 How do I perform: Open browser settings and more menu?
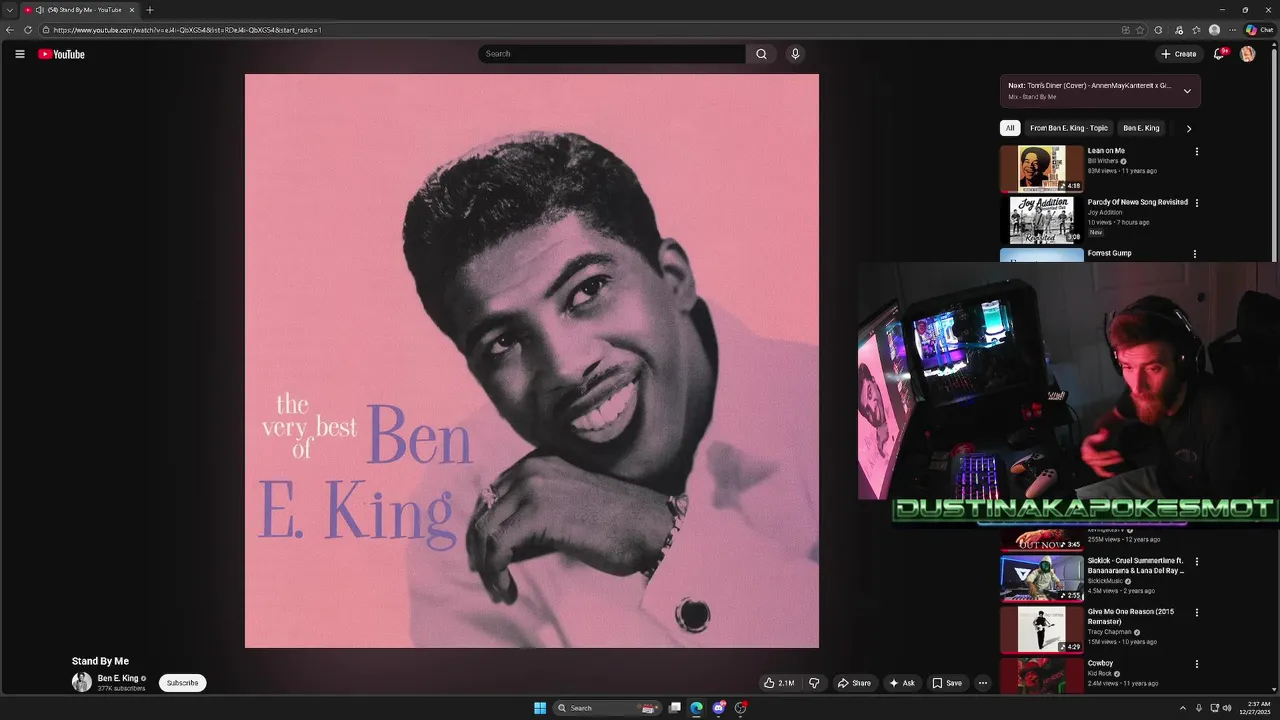click(1232, 30)
